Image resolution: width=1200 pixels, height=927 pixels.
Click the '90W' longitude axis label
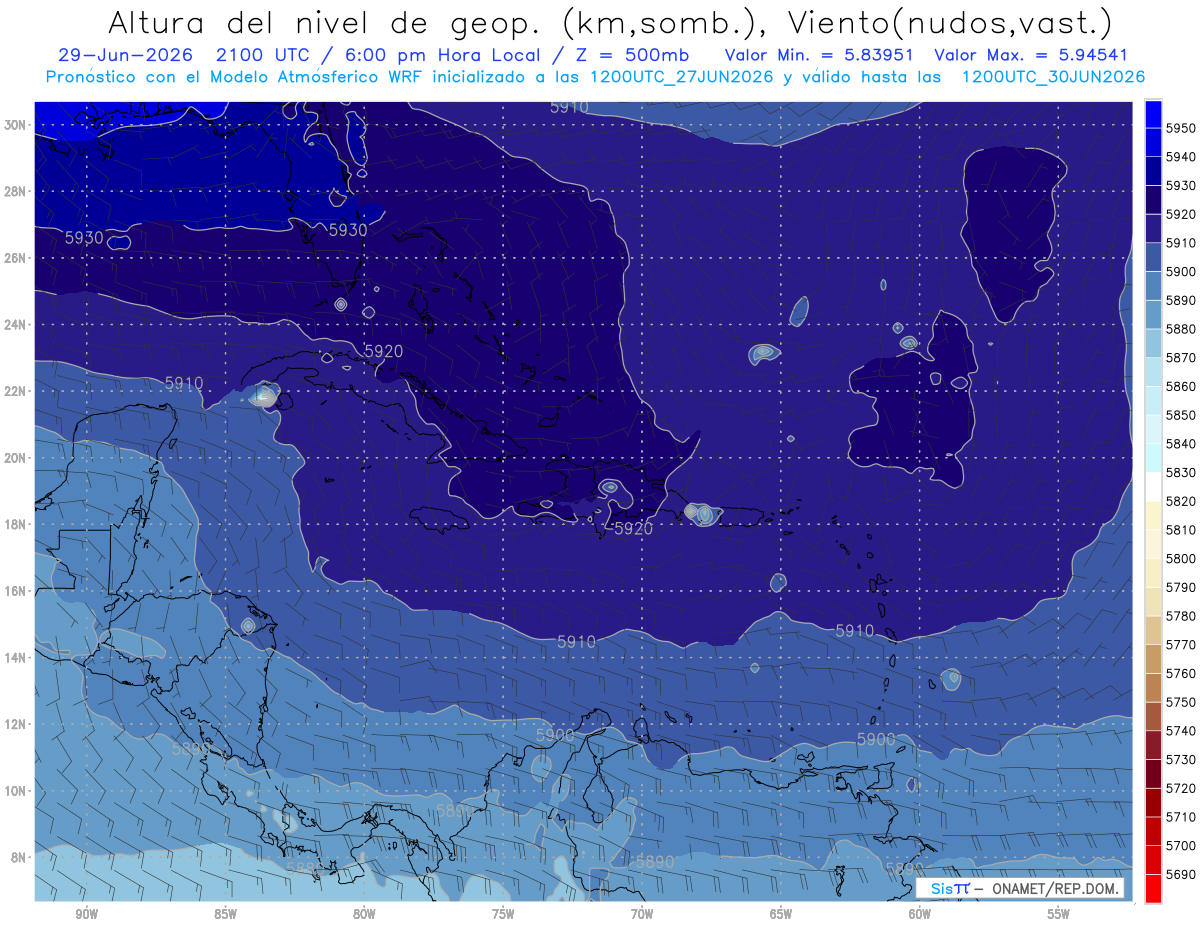pyautogui.click(x=87, y=914)
